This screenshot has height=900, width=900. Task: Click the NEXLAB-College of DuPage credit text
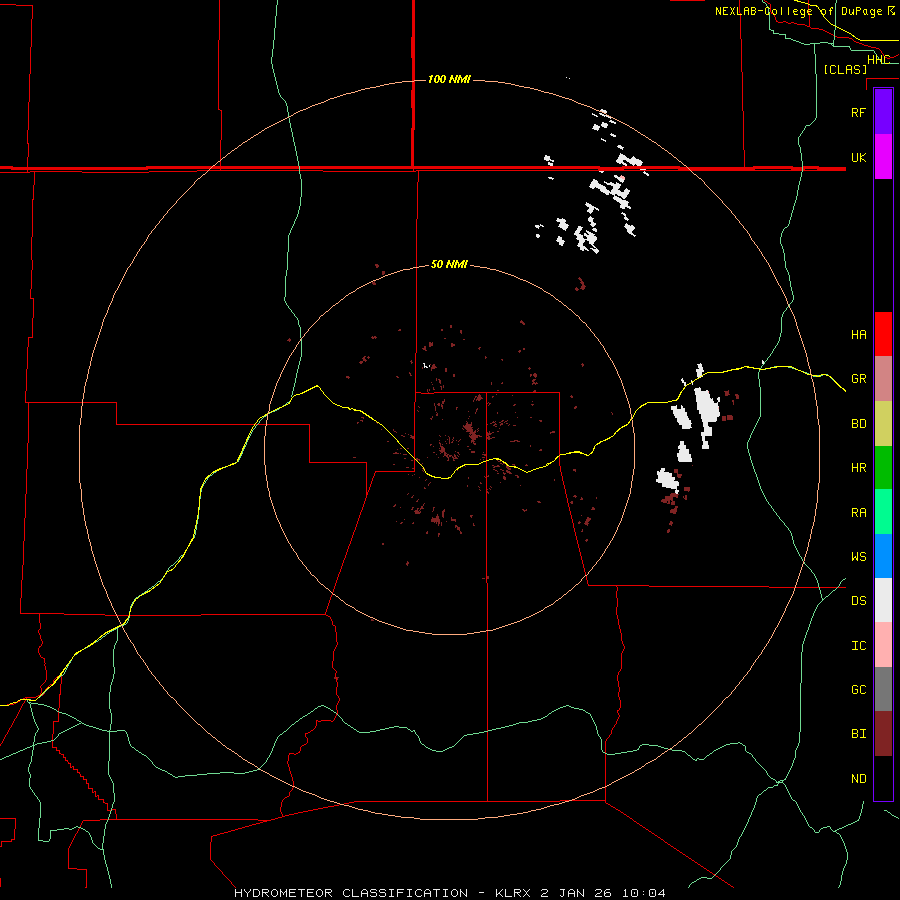[x=805, y=11]
